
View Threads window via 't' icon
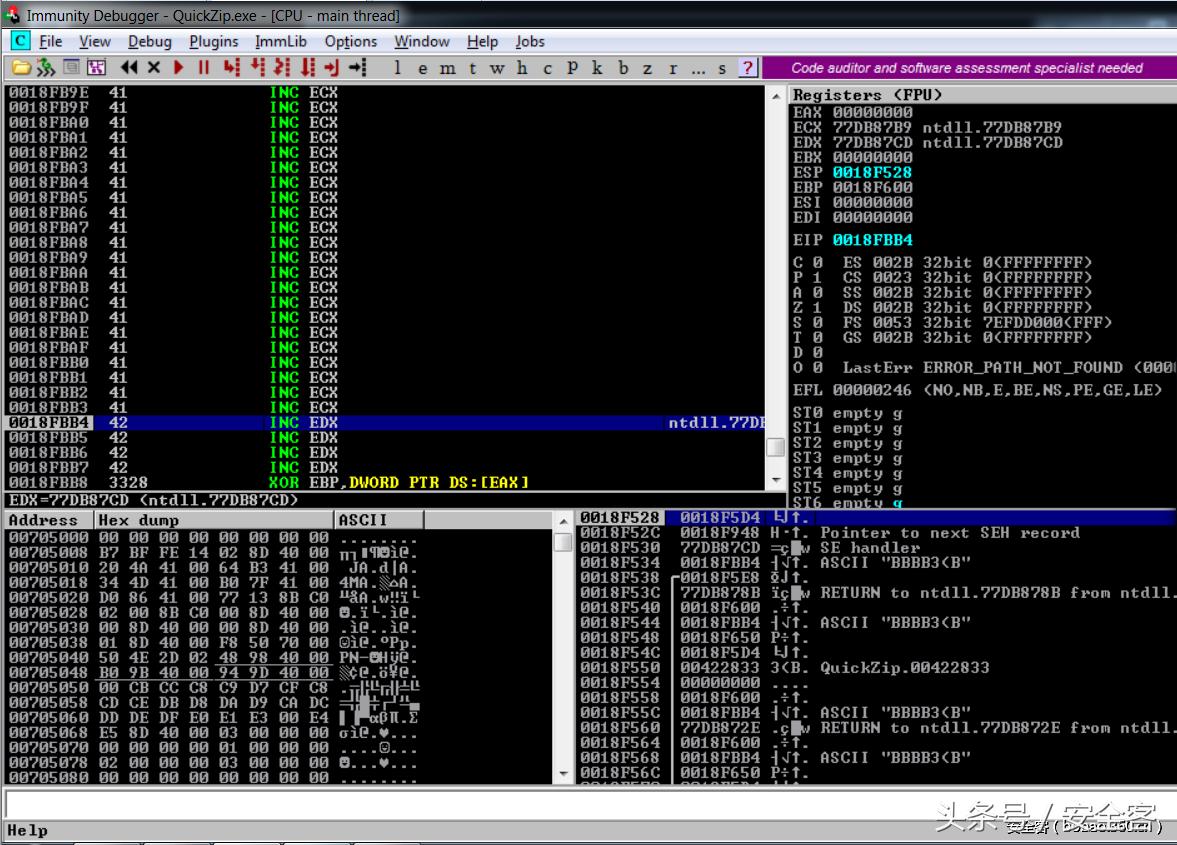(471, 69)
